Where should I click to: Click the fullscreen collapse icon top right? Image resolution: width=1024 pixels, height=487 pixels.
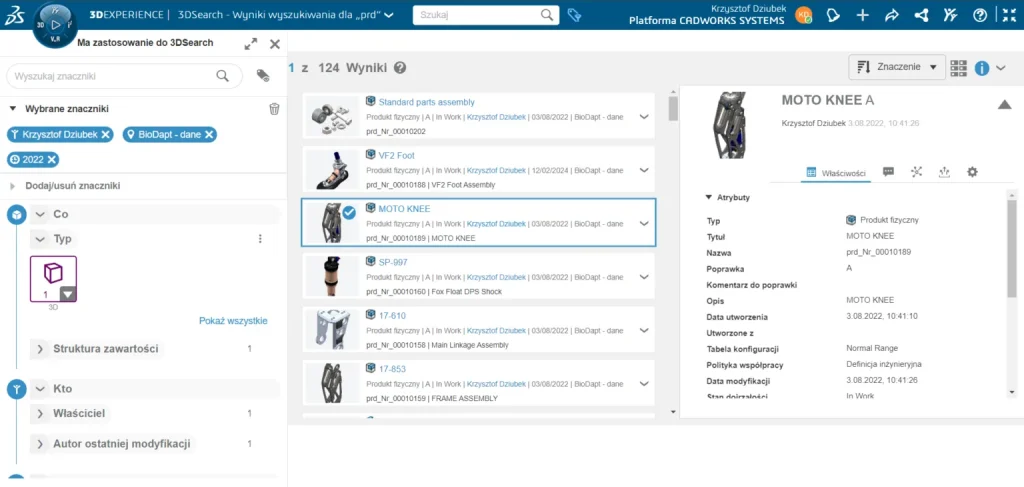[1009, 15]
